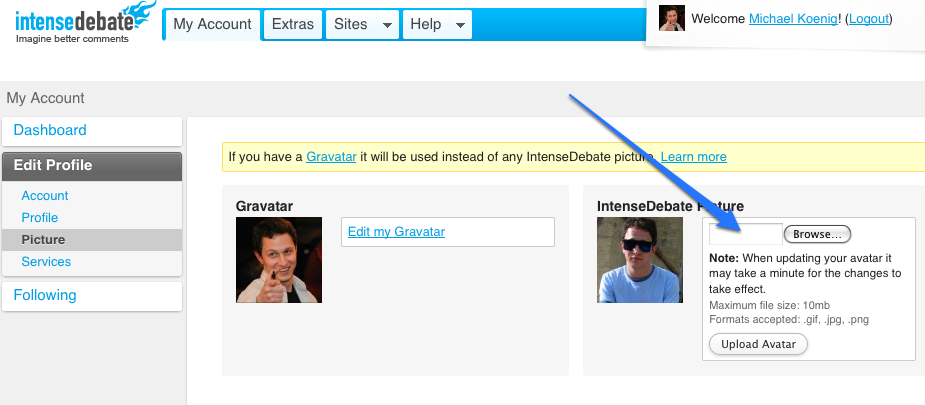Image resolution: width=925 pixels, height=405 pixels.
Task: Select the Edit Profile section header
Action: 53,165
